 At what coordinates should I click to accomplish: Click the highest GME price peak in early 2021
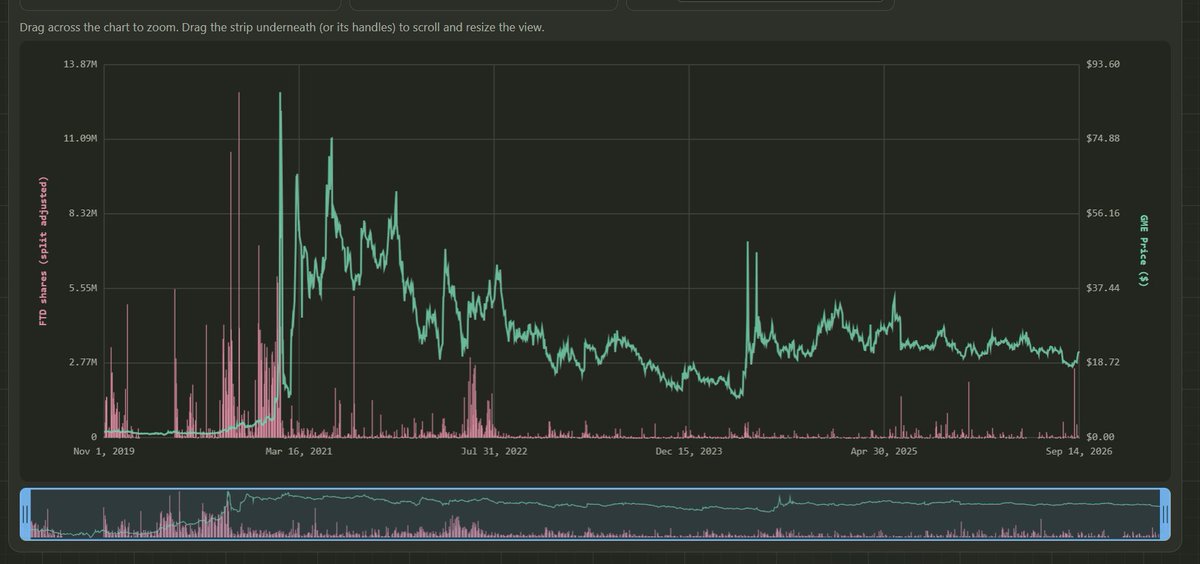tap(280, 94)
